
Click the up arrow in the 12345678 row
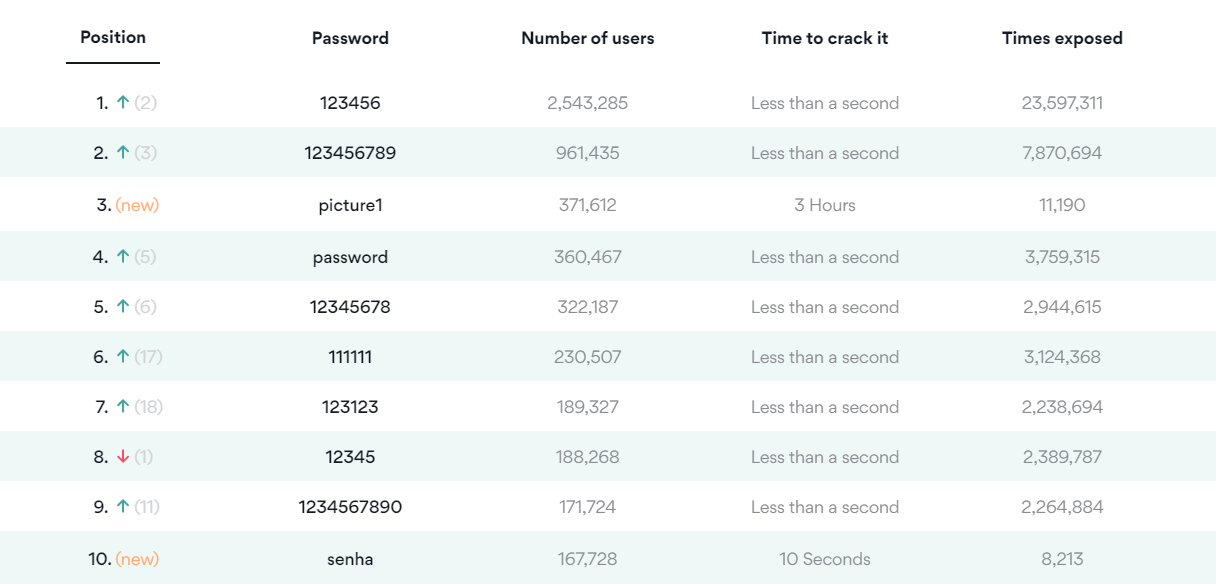(x=123, y=307)
